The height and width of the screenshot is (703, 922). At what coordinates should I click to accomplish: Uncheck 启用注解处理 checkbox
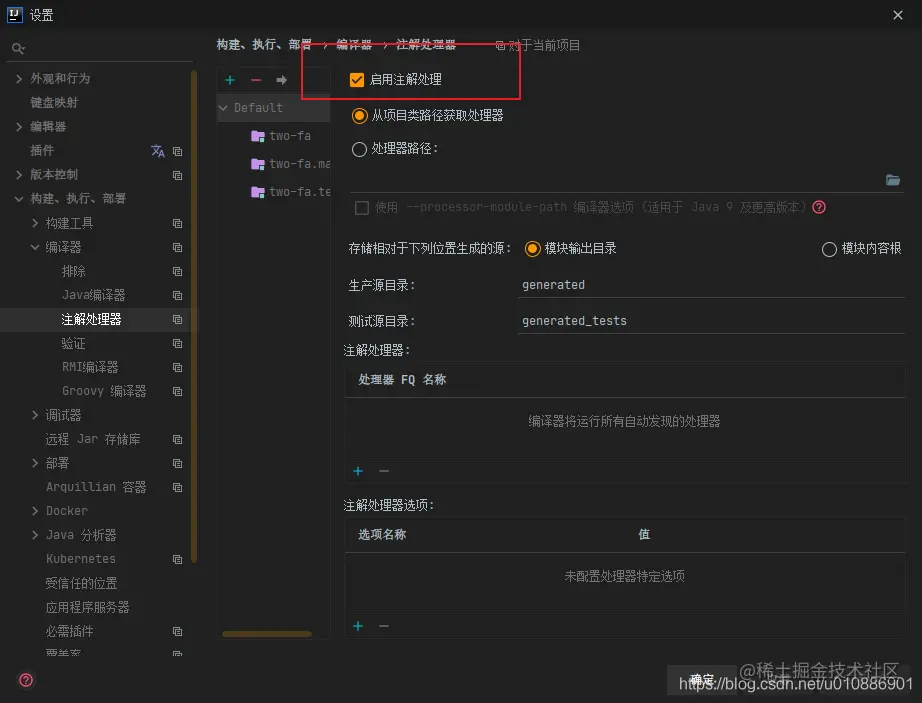[x=356, y=78]
